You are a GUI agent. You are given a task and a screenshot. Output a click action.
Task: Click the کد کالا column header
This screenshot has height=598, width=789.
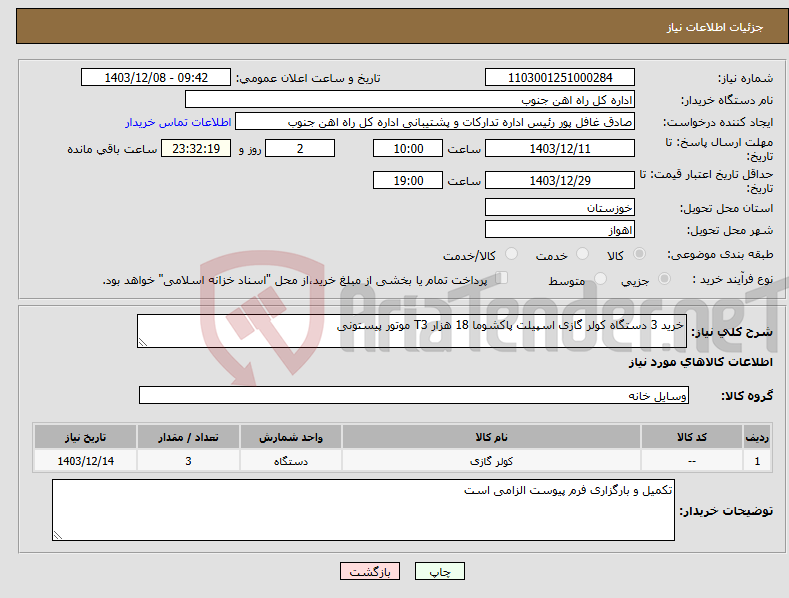692,437
